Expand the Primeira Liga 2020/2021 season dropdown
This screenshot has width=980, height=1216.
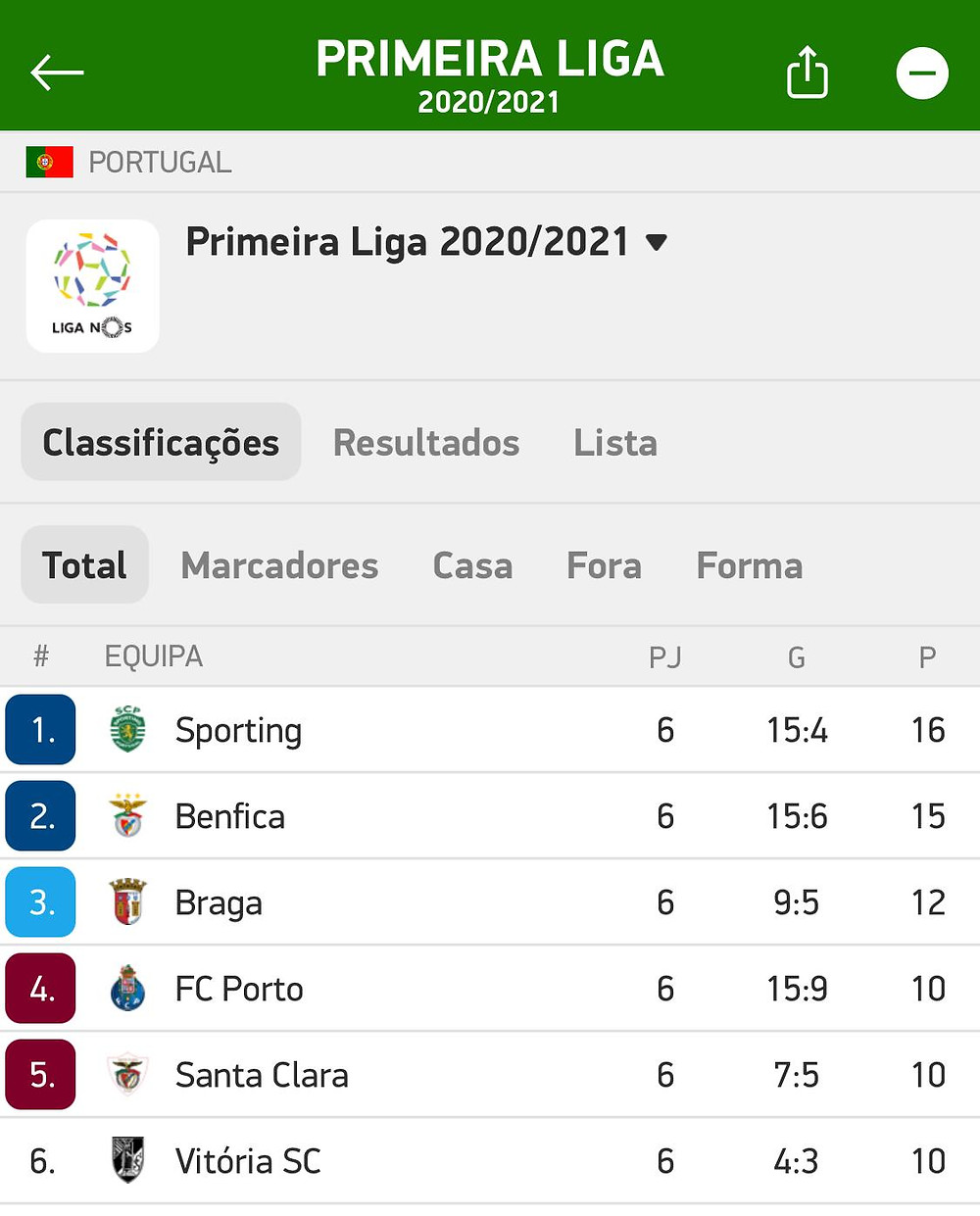(426, 242)
